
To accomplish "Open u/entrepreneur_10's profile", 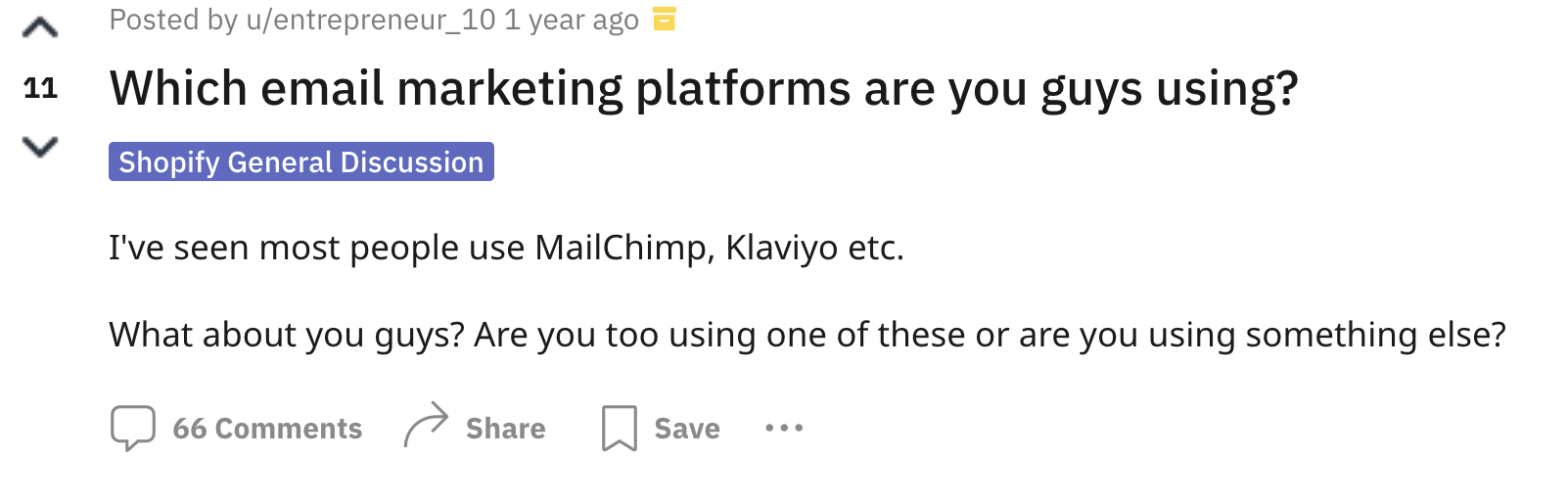I will pyautogui.click(x=371, y=20).
